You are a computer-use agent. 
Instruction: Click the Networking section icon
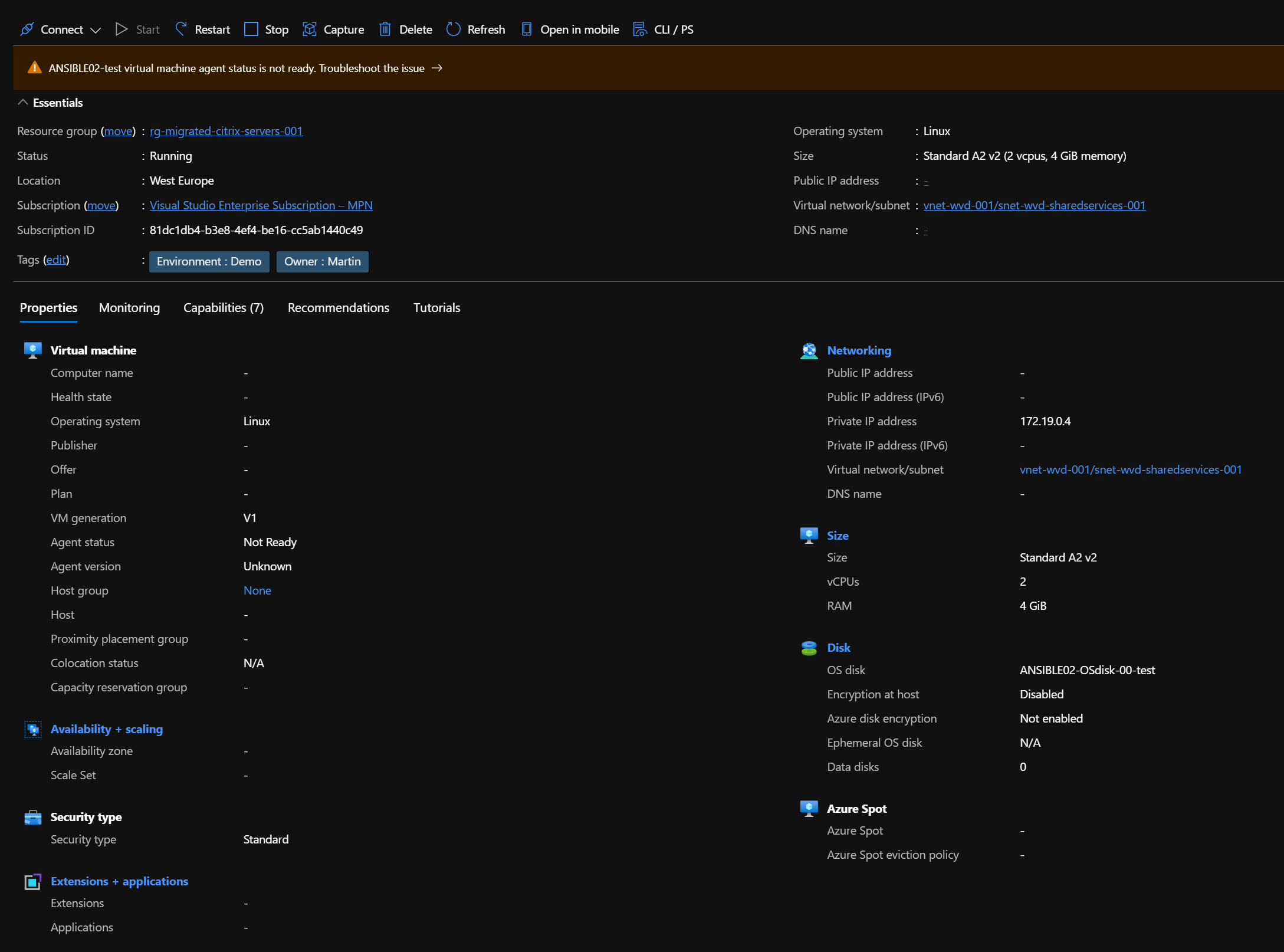coord(809,350)
